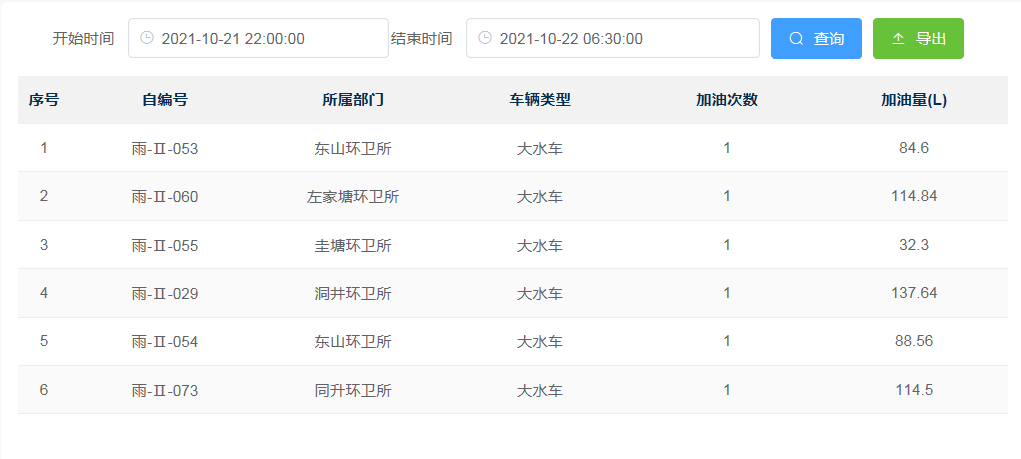Click the 加油次数 column header
Image resolution: width=1021 pixels, height=459 pixels.
point(727,100)
